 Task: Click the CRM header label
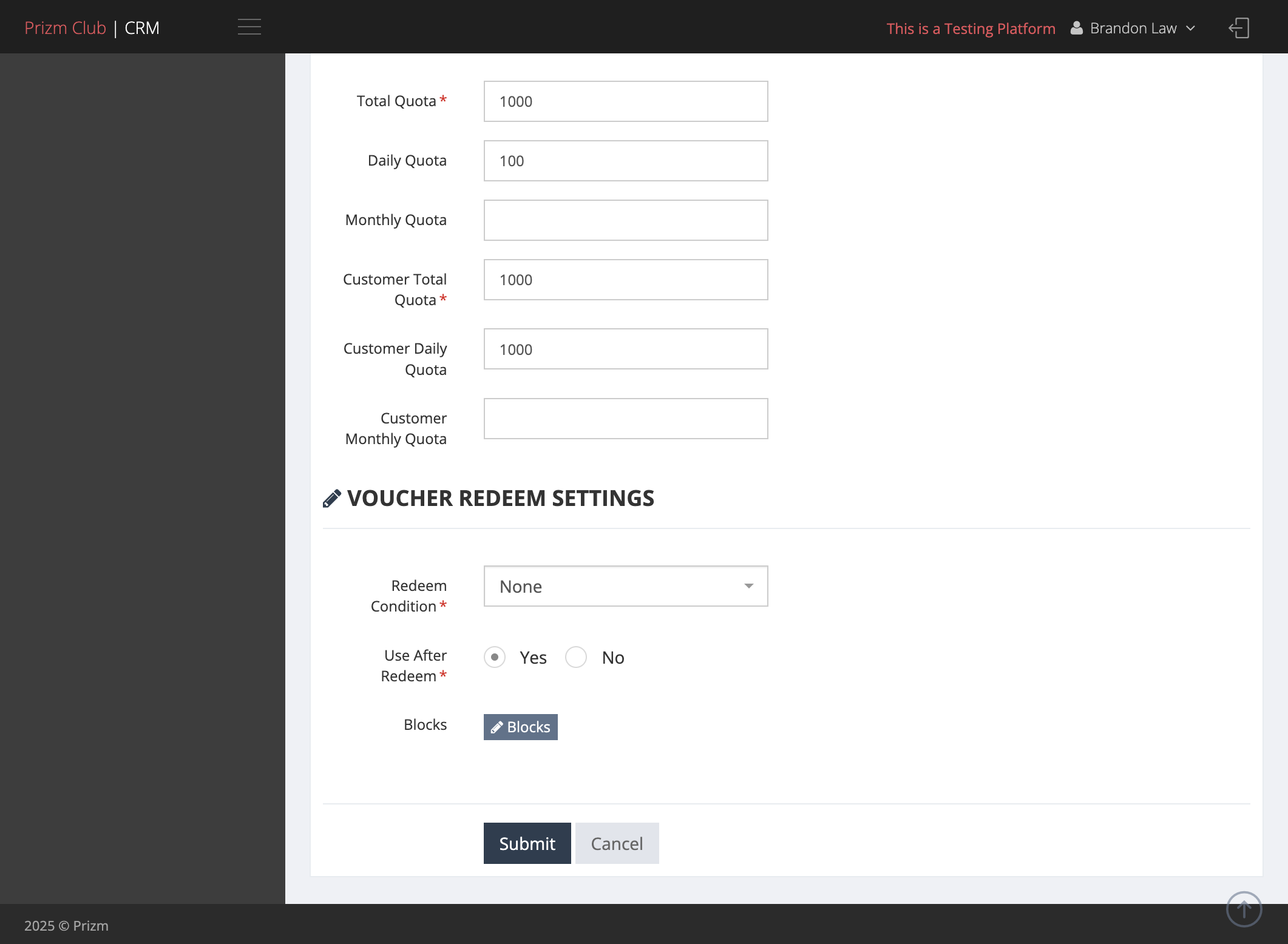pyautogui.click(x=142, y=28)
